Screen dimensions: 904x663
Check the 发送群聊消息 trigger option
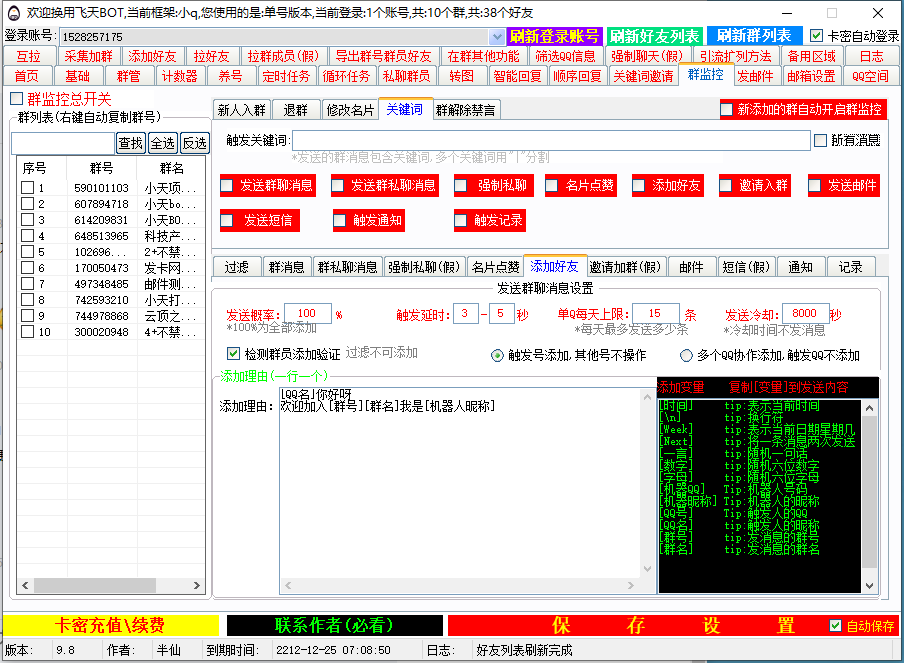(x=227, y=186)
